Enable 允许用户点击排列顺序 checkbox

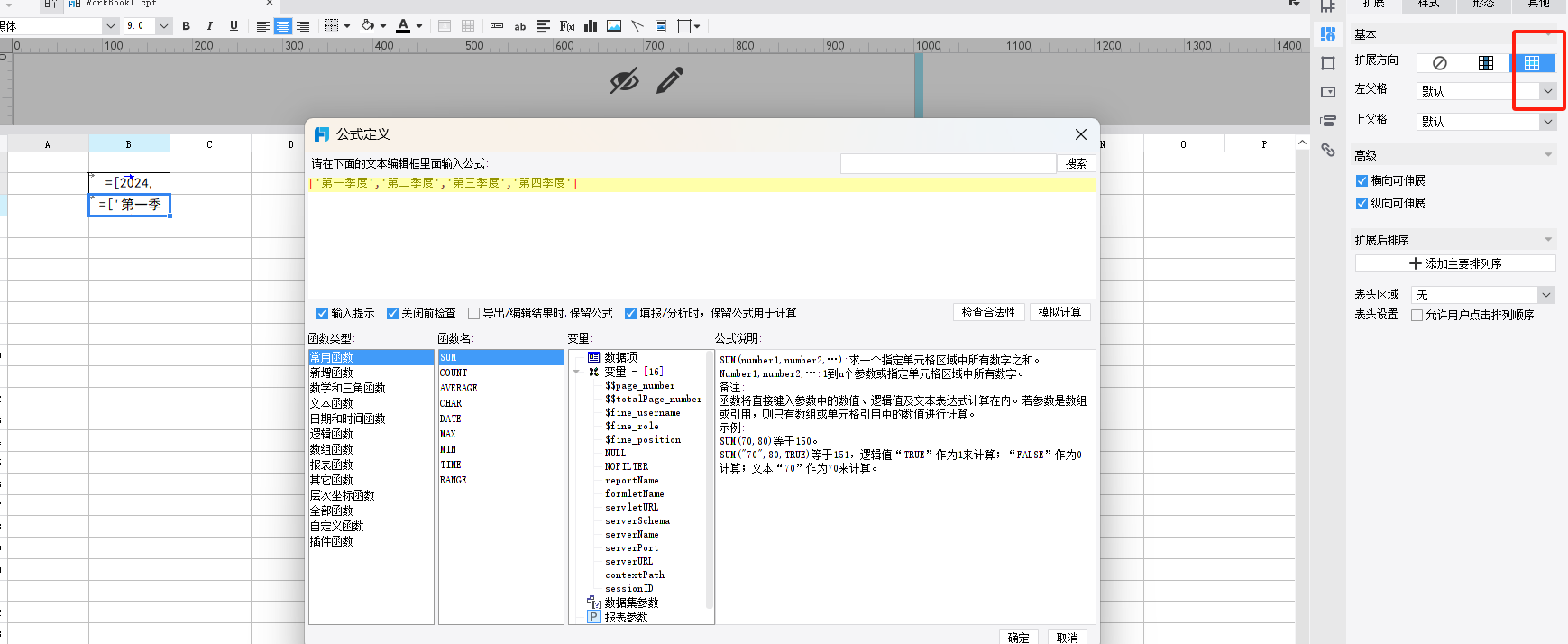point(1417,315)
